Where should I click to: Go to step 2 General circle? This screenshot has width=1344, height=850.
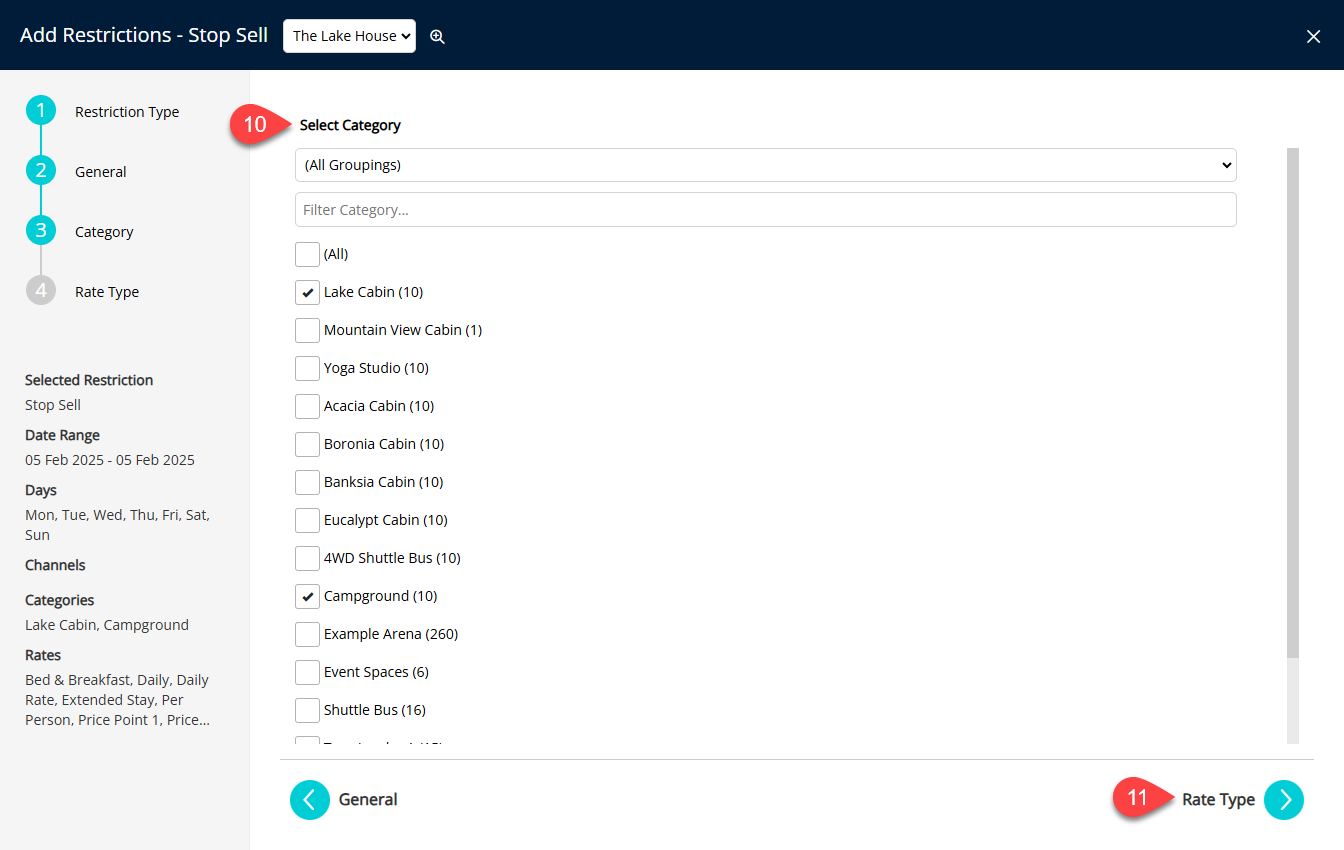[41, 171]
